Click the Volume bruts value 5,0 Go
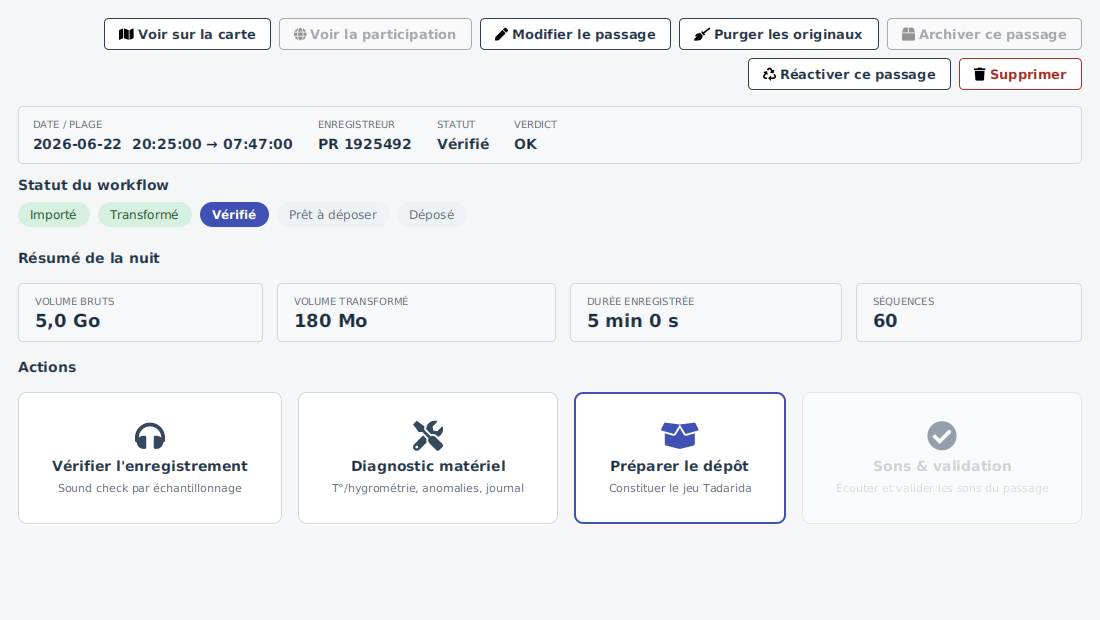 tap(68, 321)
